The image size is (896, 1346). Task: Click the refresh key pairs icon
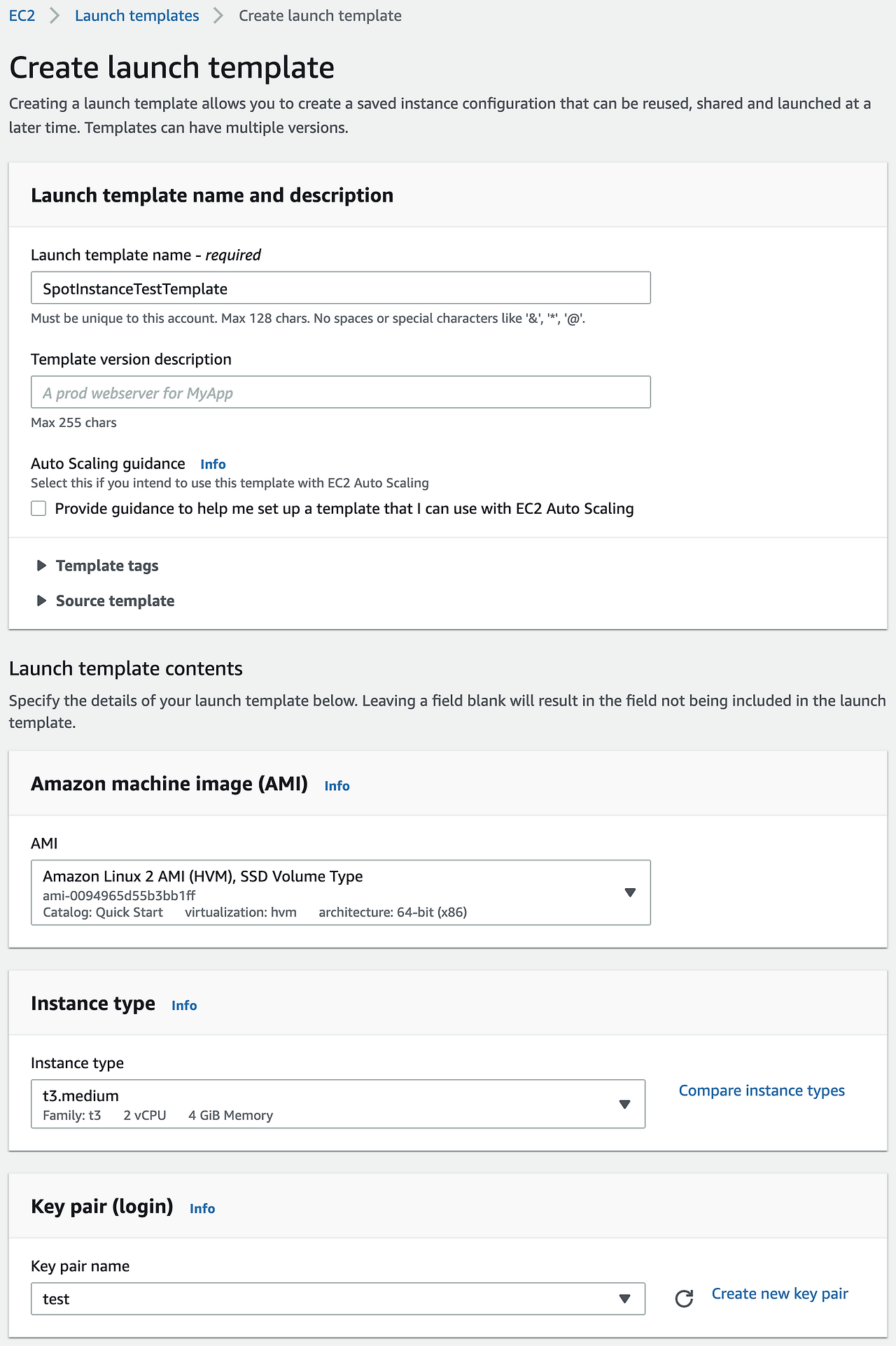684,1298
